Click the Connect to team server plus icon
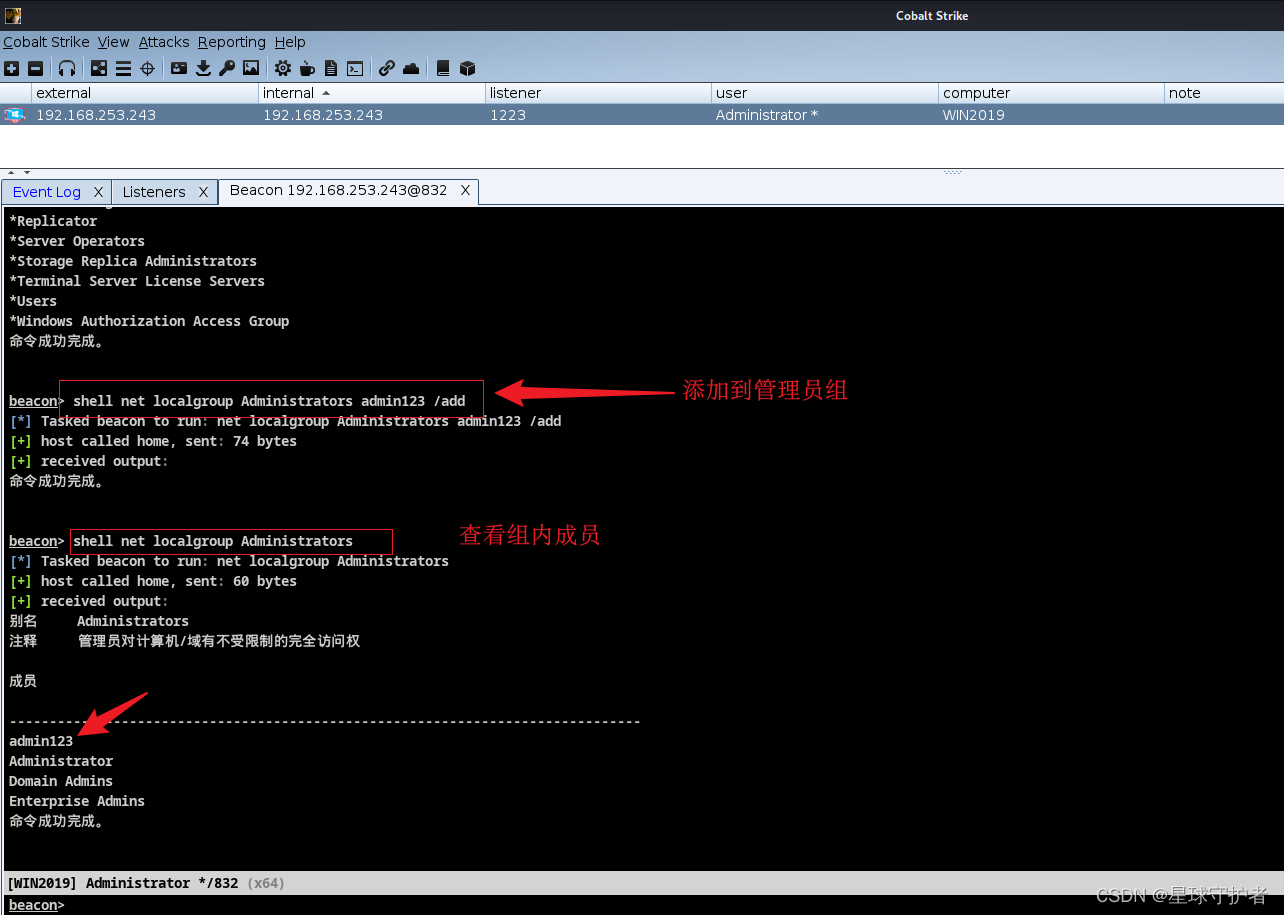Screen dimensions: 1284x915 [11, 68]
